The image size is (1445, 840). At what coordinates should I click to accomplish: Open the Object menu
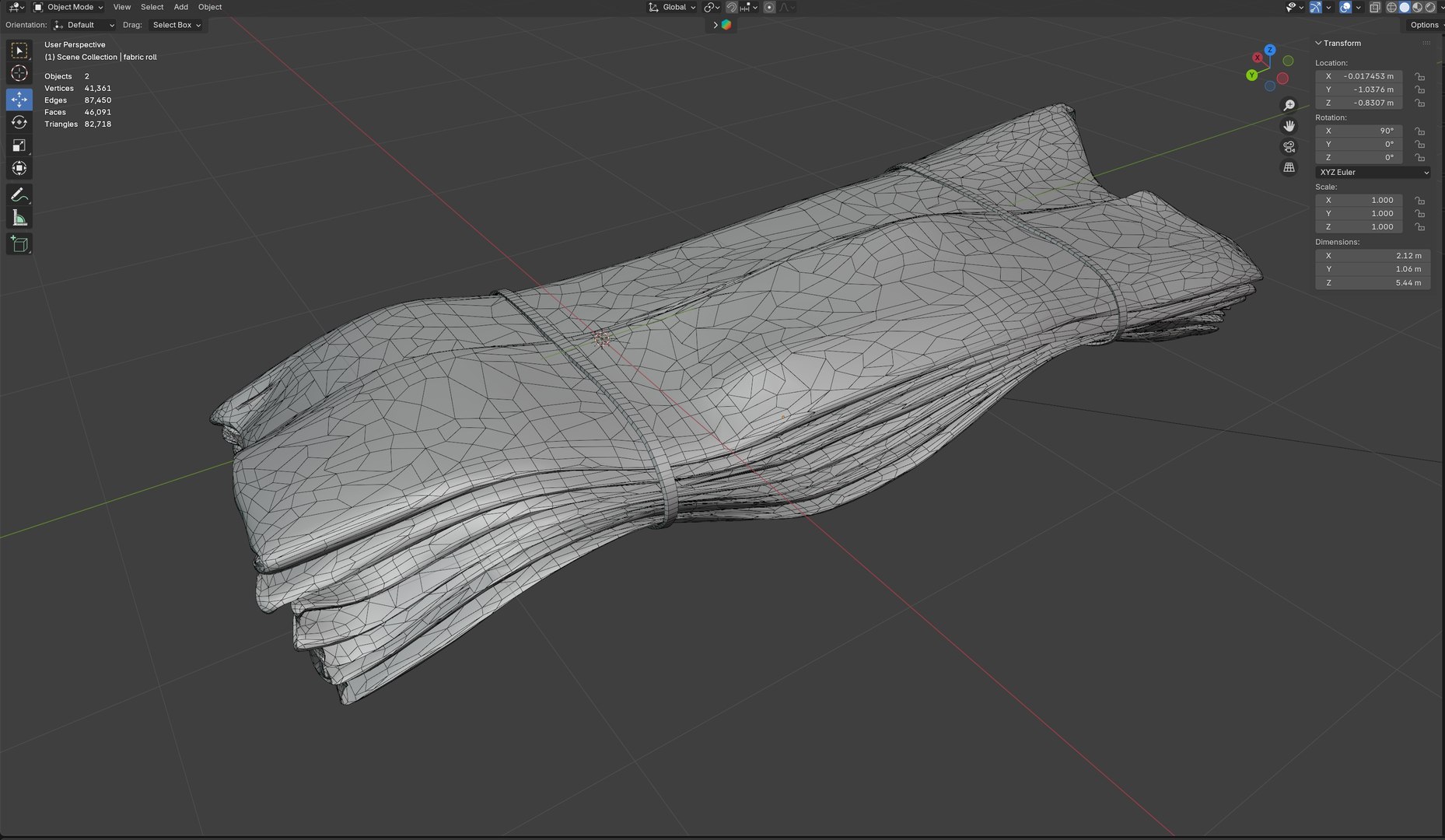pyautogui.click(x=210, y=7)
